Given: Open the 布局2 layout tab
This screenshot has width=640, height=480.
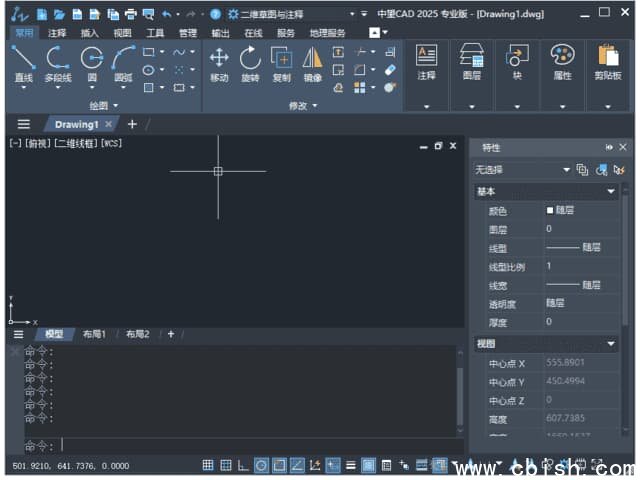Looking at the screenshot, I should (x=138, y=334).
